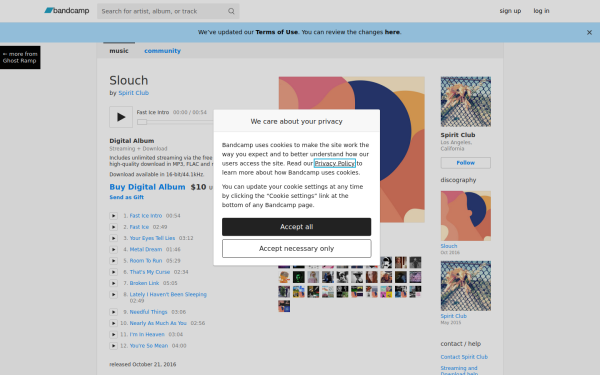
Task: Open the Room To Run track link
Action: (x=146, y=261)
